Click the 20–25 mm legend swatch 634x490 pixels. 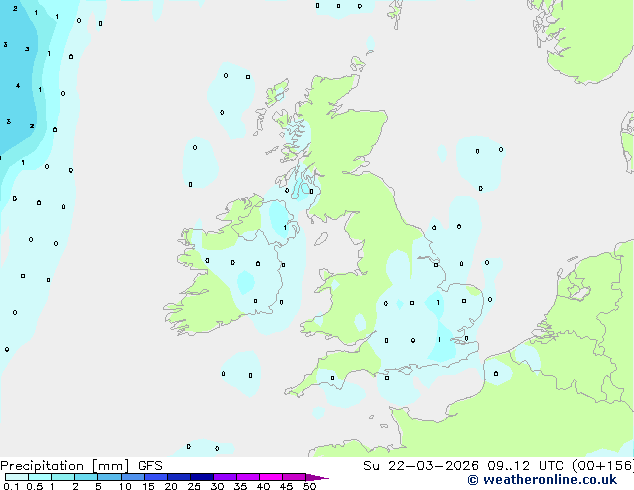click(x=179, y=477)
